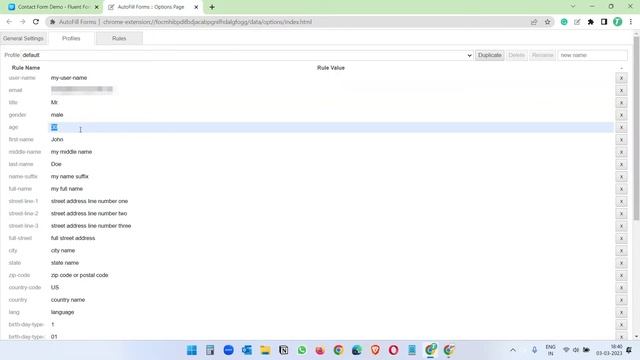The width and height of the screenshot is (640, 360).
Task: Click 'street address line number two' value
Action: pos(89,213)
